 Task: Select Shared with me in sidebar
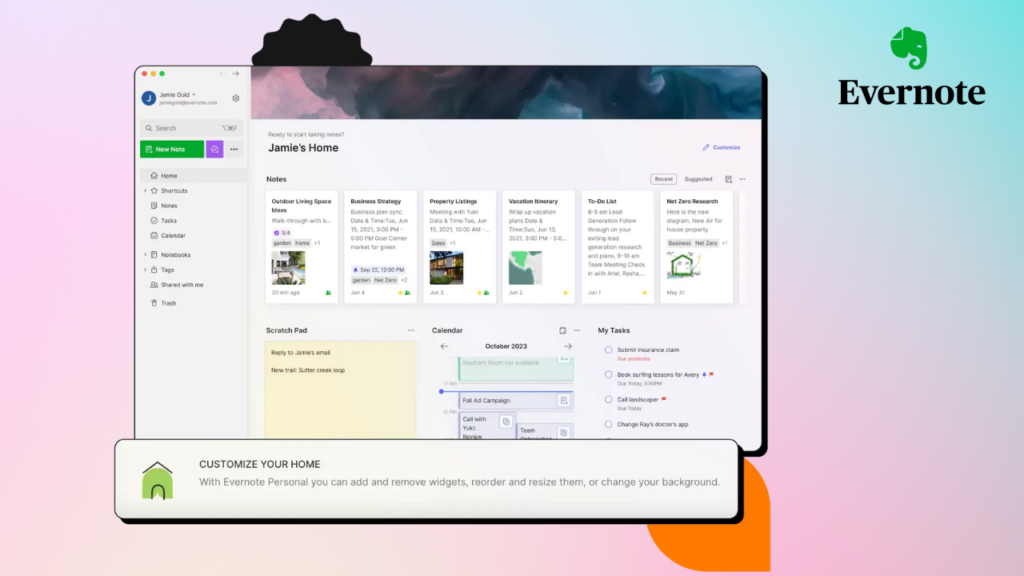coord(182,285)
